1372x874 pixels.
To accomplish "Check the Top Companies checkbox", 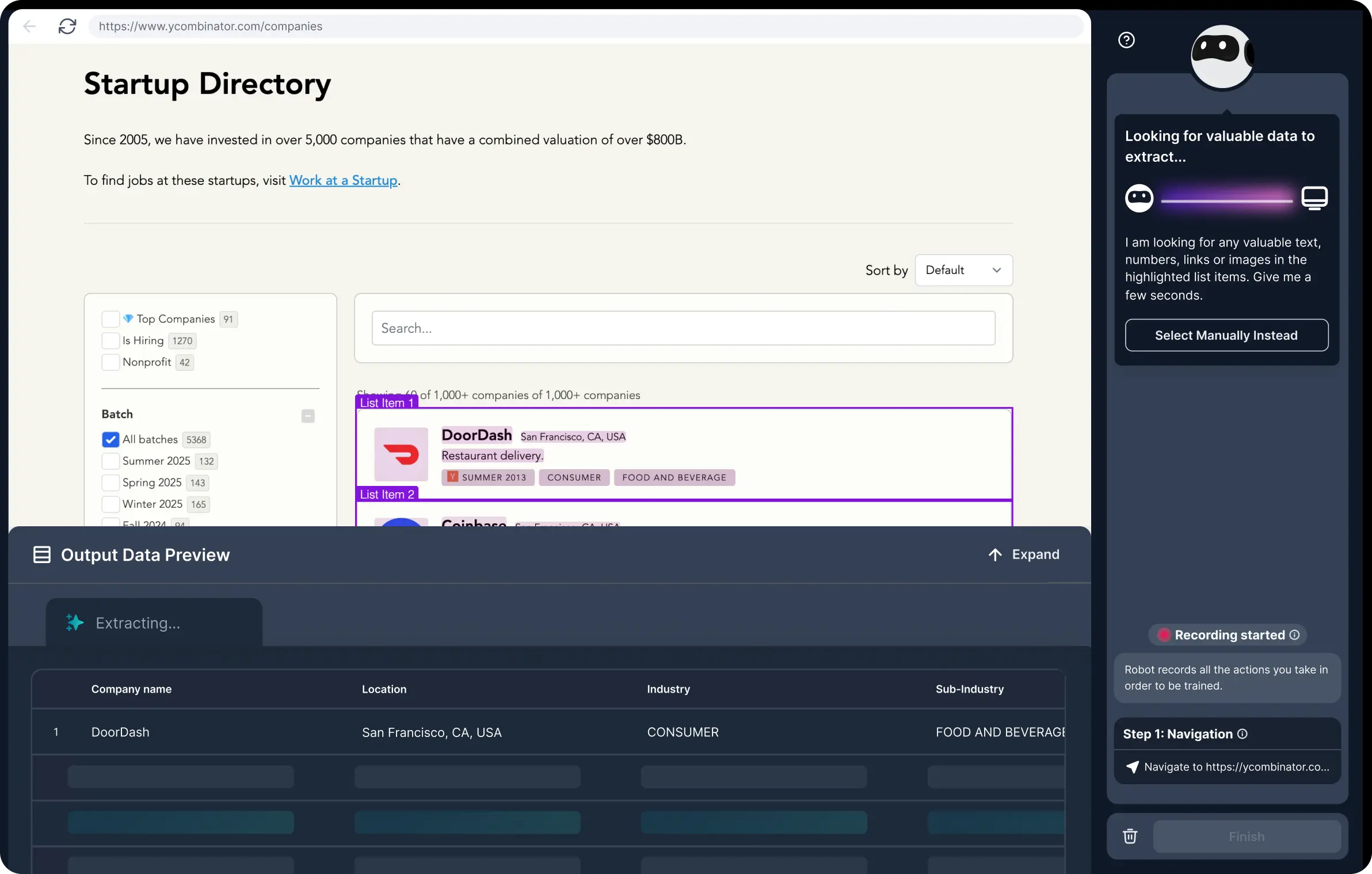I will click(x=110, y=318).
